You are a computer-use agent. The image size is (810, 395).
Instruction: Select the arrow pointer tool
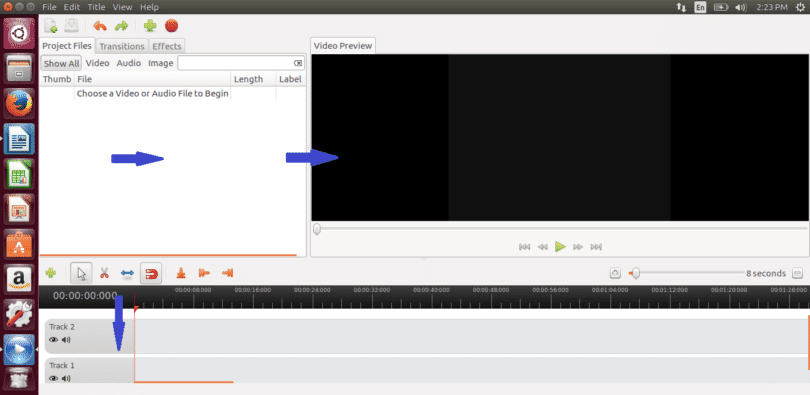(x=82, y=273)
